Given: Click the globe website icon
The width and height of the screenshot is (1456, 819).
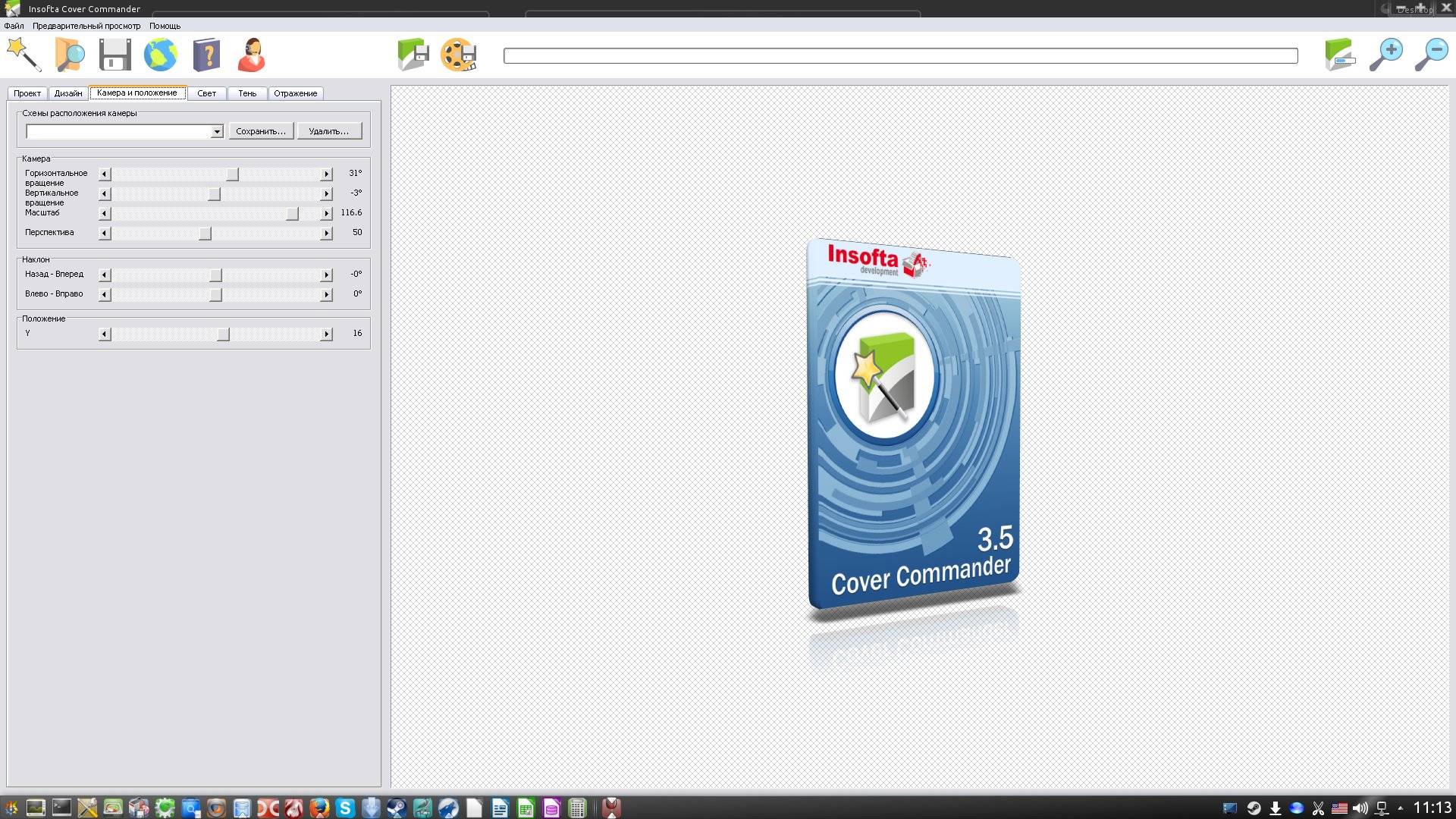Looking at the screenshot, I should coord(161,55).
